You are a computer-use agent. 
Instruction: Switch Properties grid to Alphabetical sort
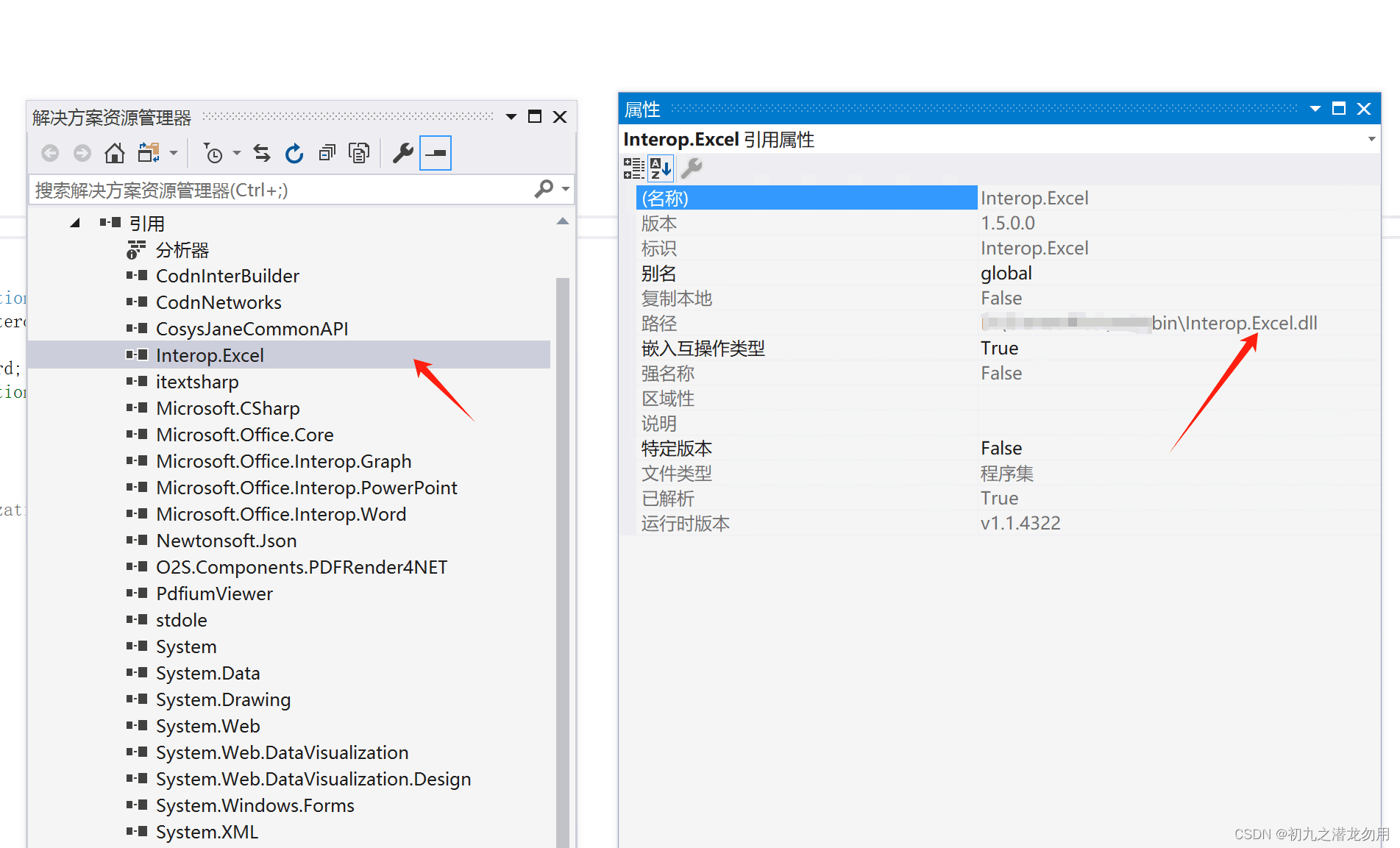click(x=661, y=168)
